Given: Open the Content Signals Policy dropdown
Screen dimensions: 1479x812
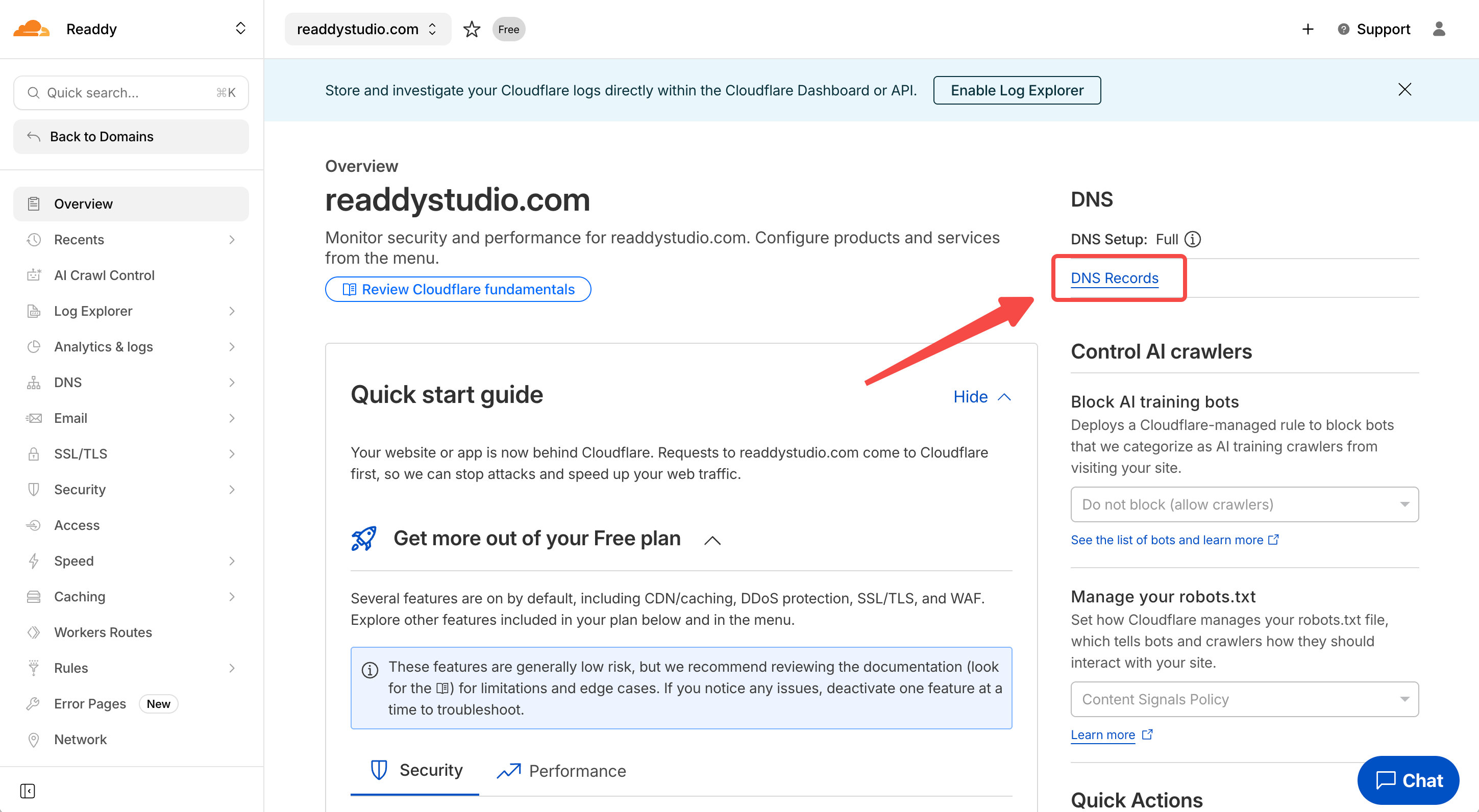Looking at the screenshot, I should tap(1244, 699).
